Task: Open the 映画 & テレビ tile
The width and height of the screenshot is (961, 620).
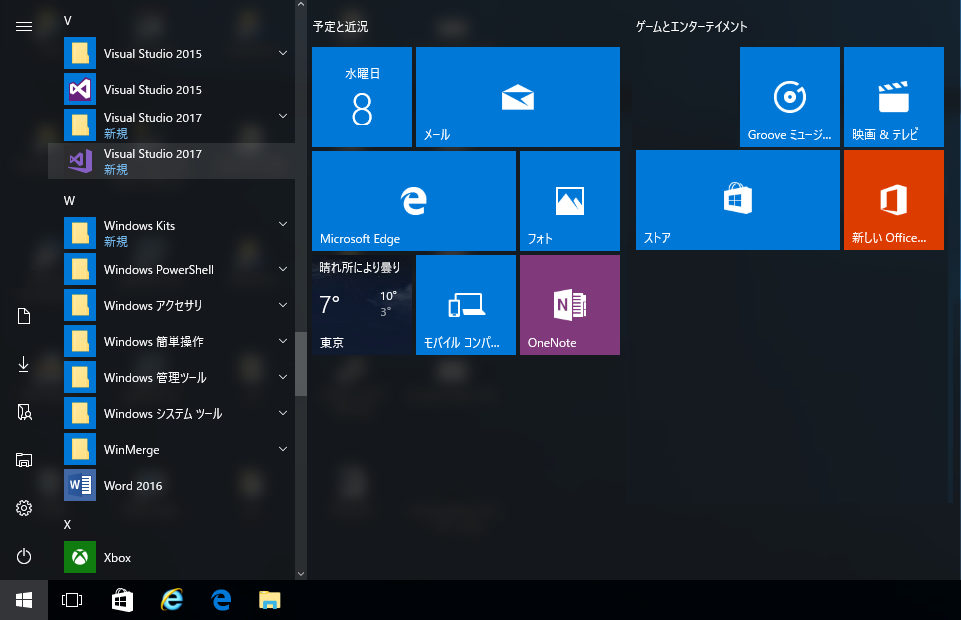Action: click(x=894, y=97)
